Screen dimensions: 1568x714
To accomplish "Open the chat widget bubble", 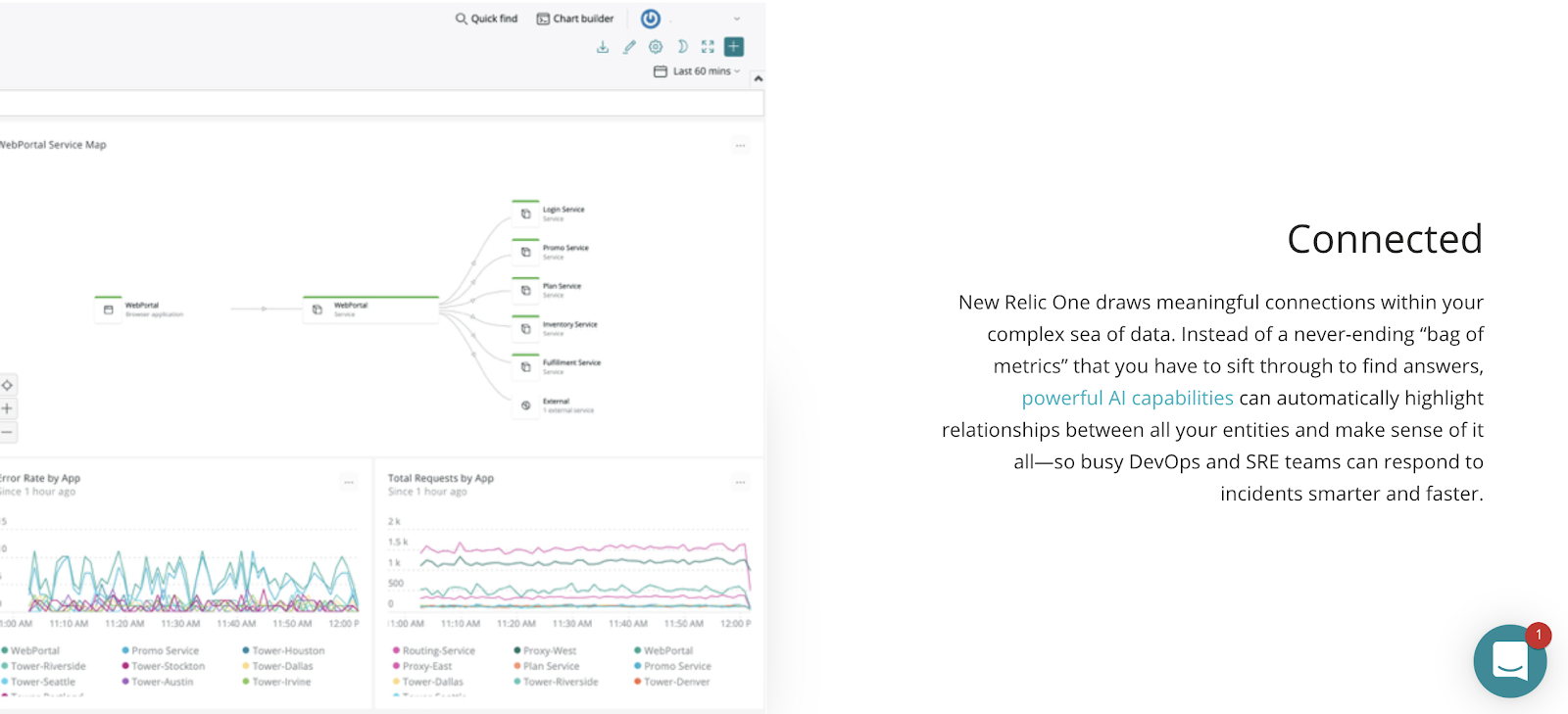I will [x=1510, y=661].
